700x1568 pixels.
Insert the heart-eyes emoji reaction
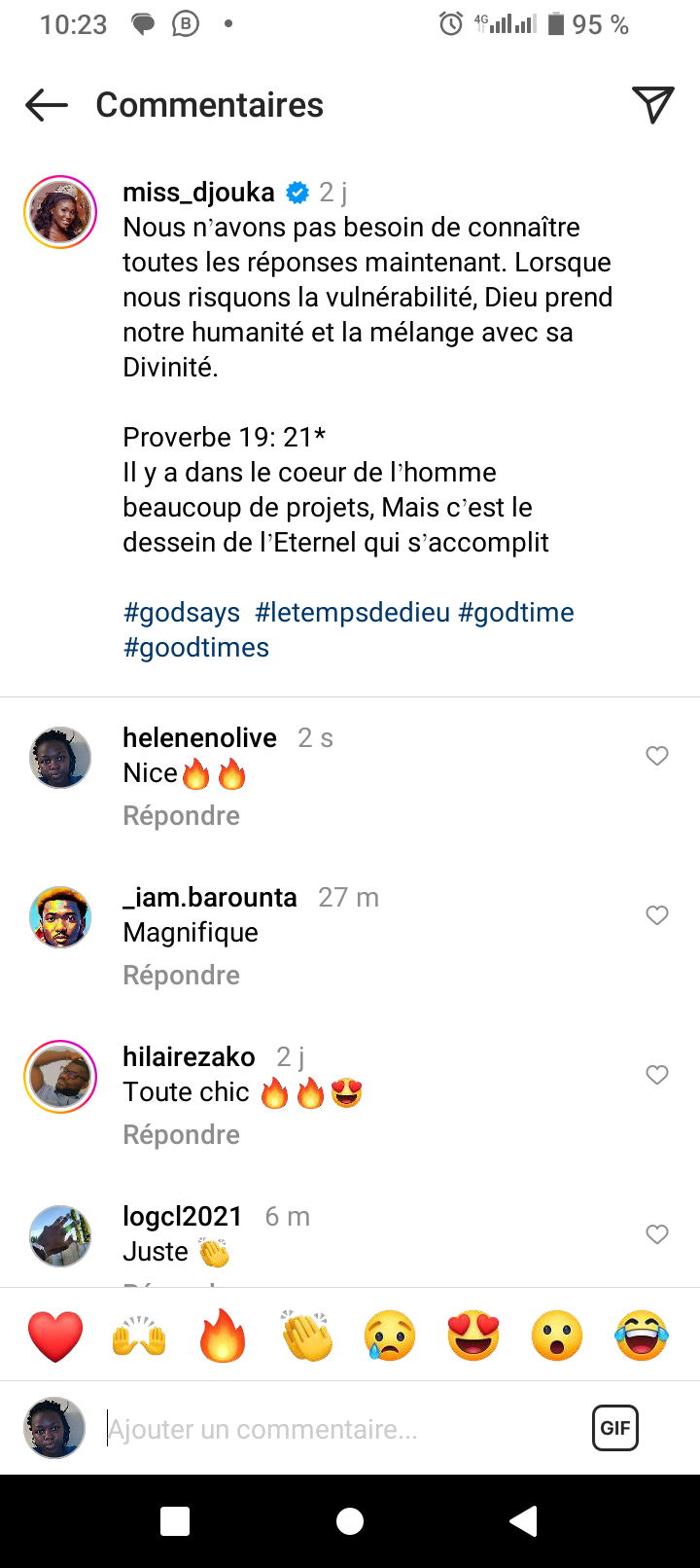tap(473, 1336)
